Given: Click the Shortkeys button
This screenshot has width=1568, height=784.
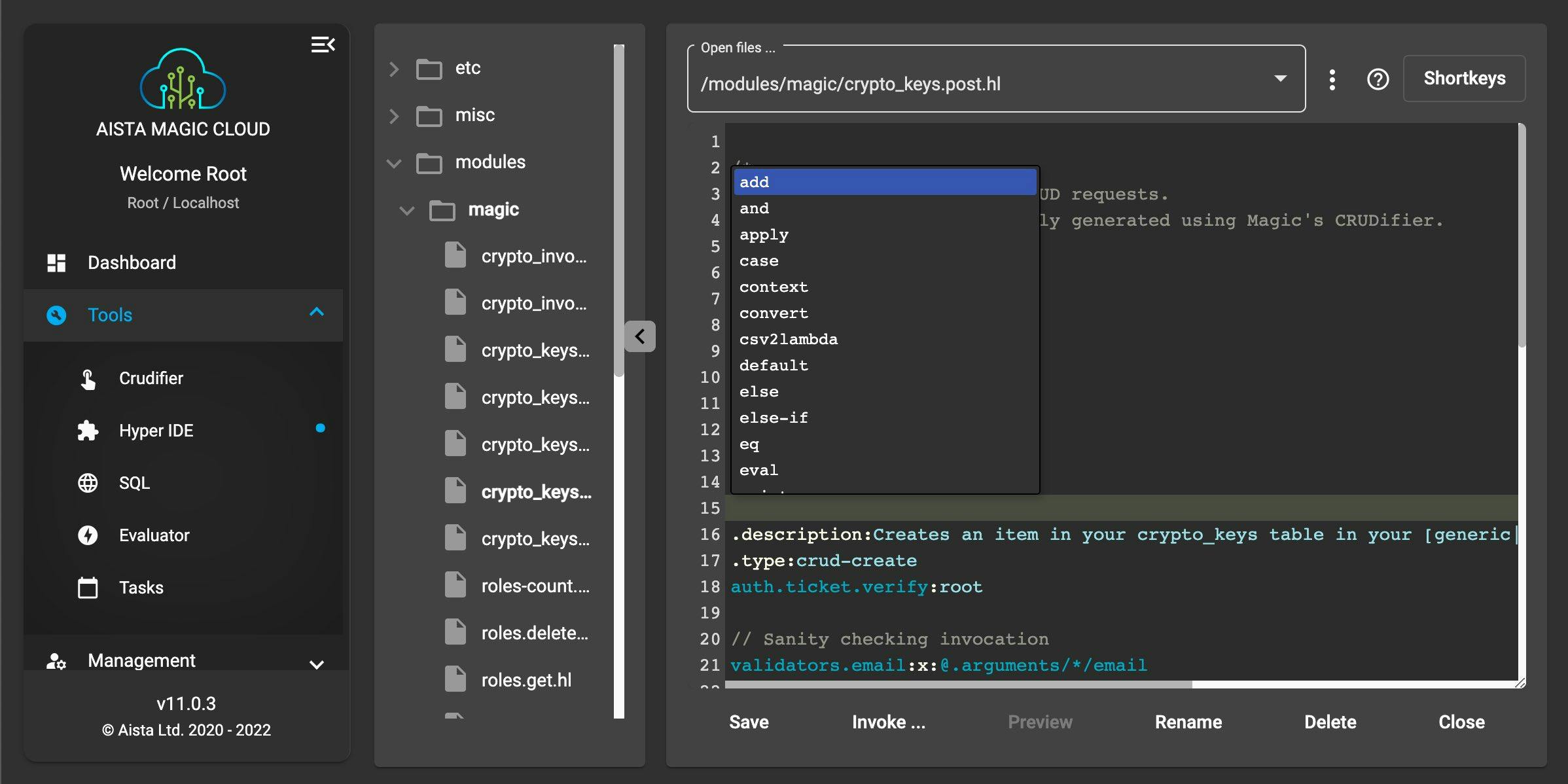Looking at the screenshot, I should coord(1464,79).
